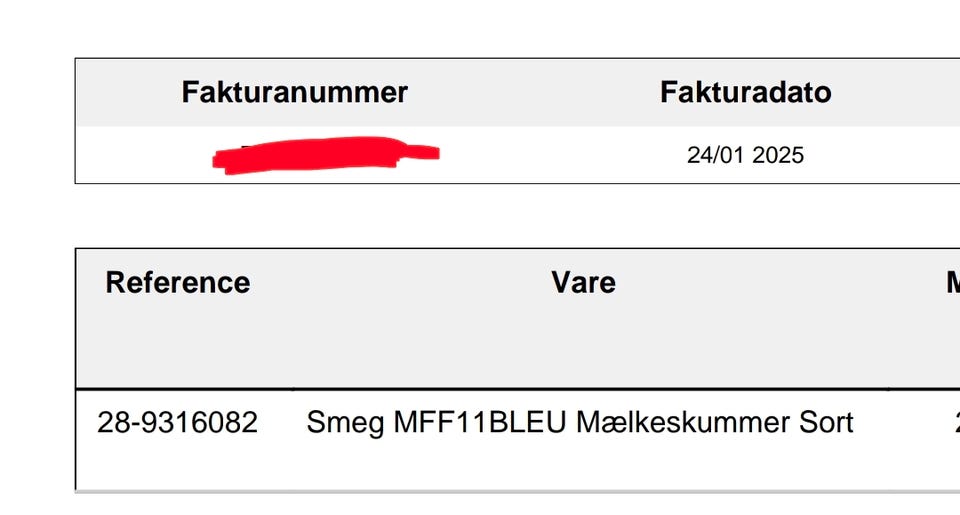960x515 pixels.
Task: Click the left end of the red scribble
Action: 222,159
